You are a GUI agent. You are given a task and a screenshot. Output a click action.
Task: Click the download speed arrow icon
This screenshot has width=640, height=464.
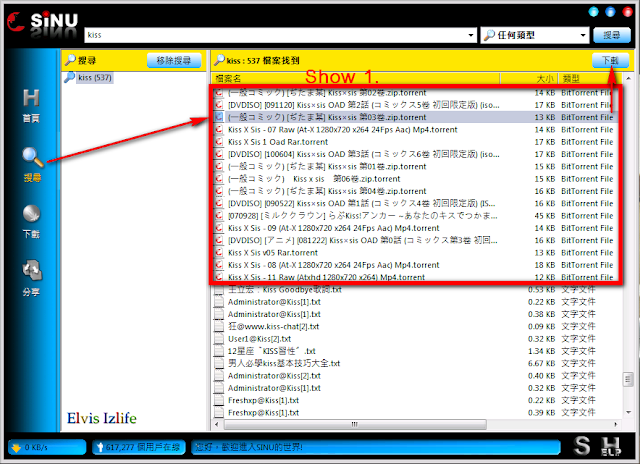pos(16,448)
